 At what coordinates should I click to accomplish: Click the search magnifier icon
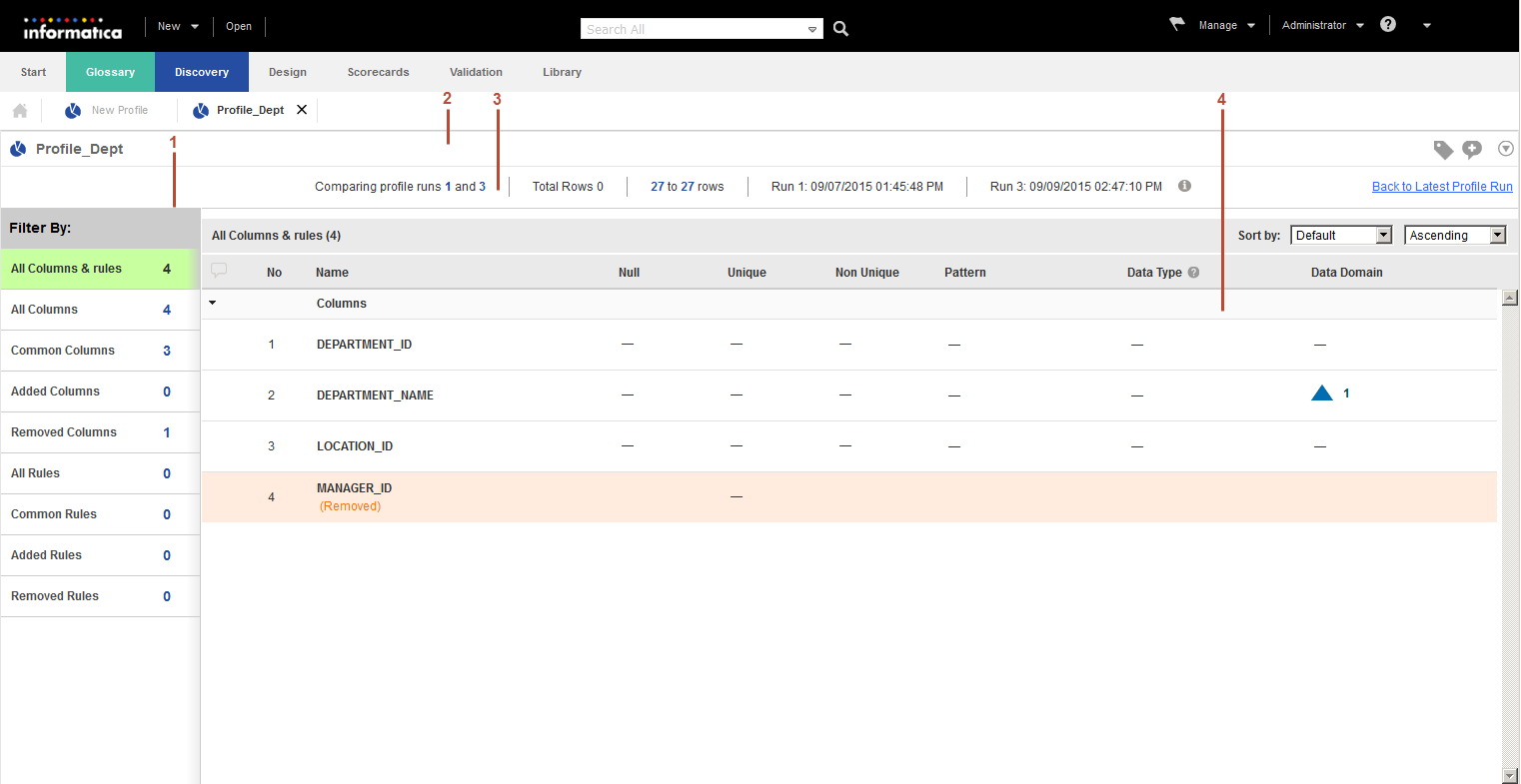click(840, 29)
